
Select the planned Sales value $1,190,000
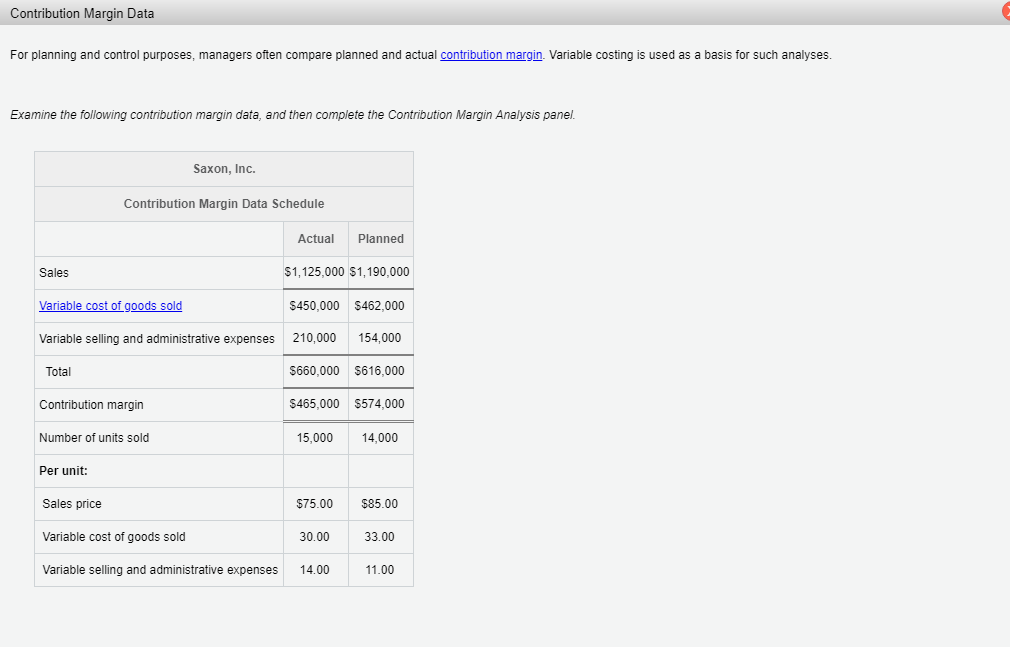tap(381, 272)
